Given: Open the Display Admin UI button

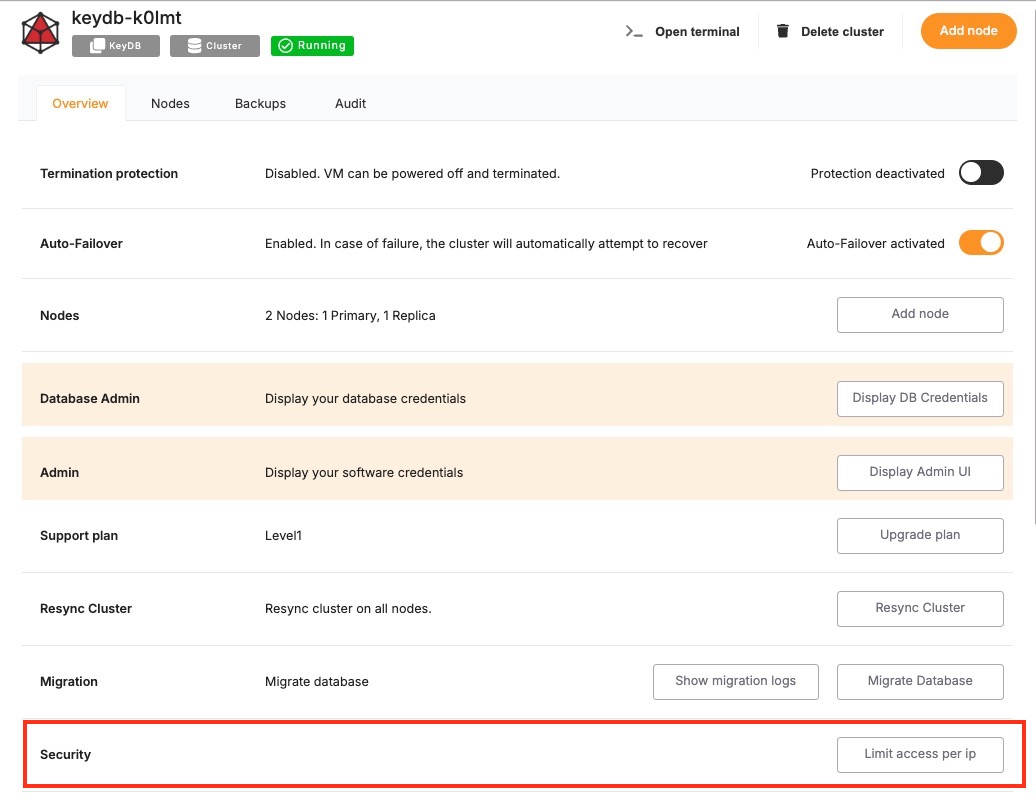Looking at the screenshot, I should pyautogui.click(x=919, y=472).
